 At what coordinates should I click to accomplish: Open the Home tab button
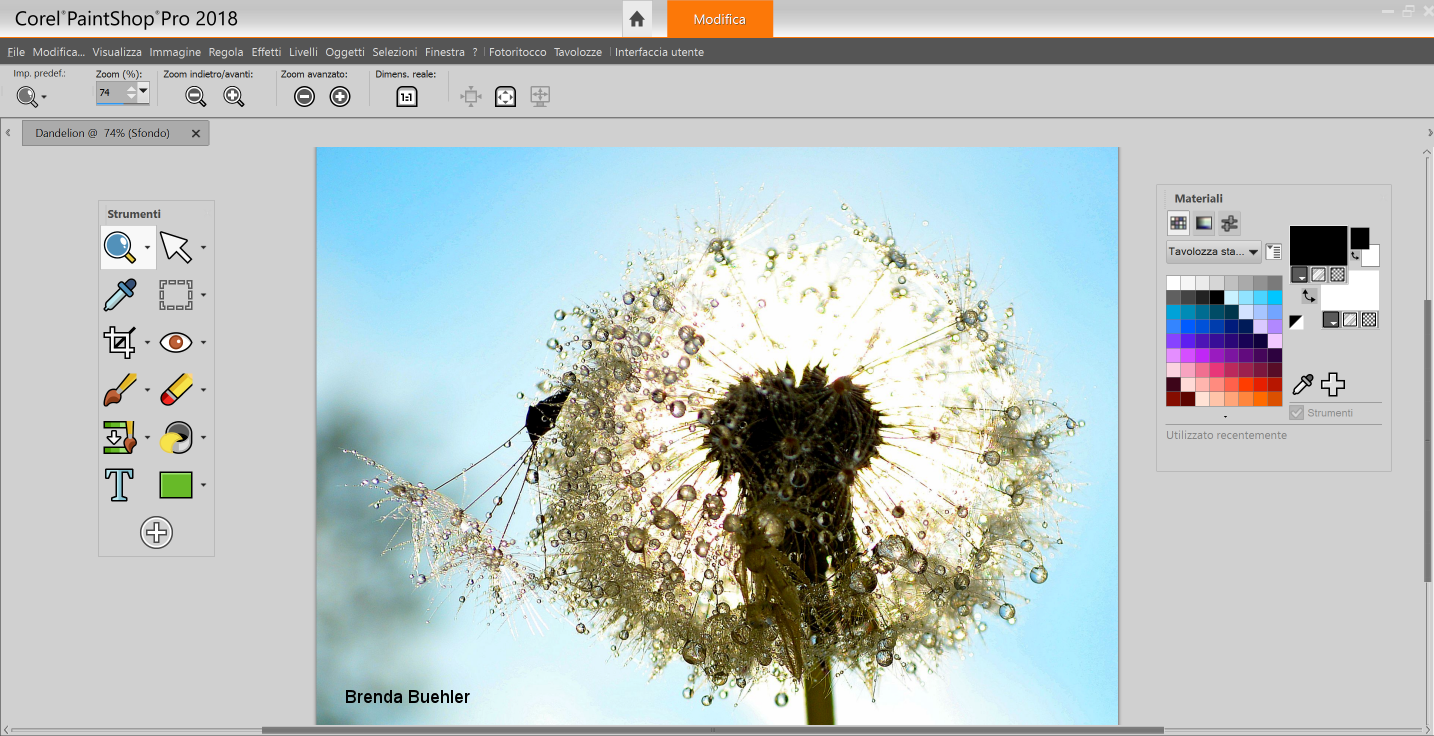click(x=636, y=19)
